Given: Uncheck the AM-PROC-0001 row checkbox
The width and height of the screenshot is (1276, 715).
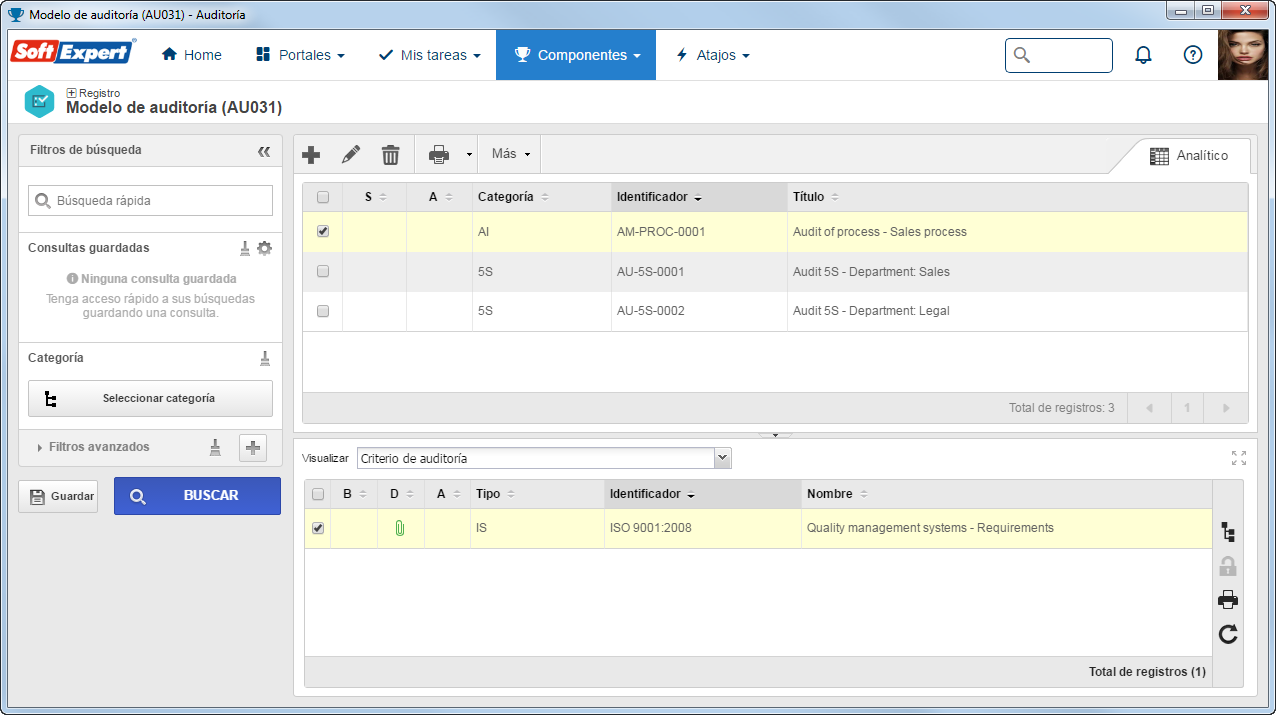Looking at the screenshot, I should point(322,231).
